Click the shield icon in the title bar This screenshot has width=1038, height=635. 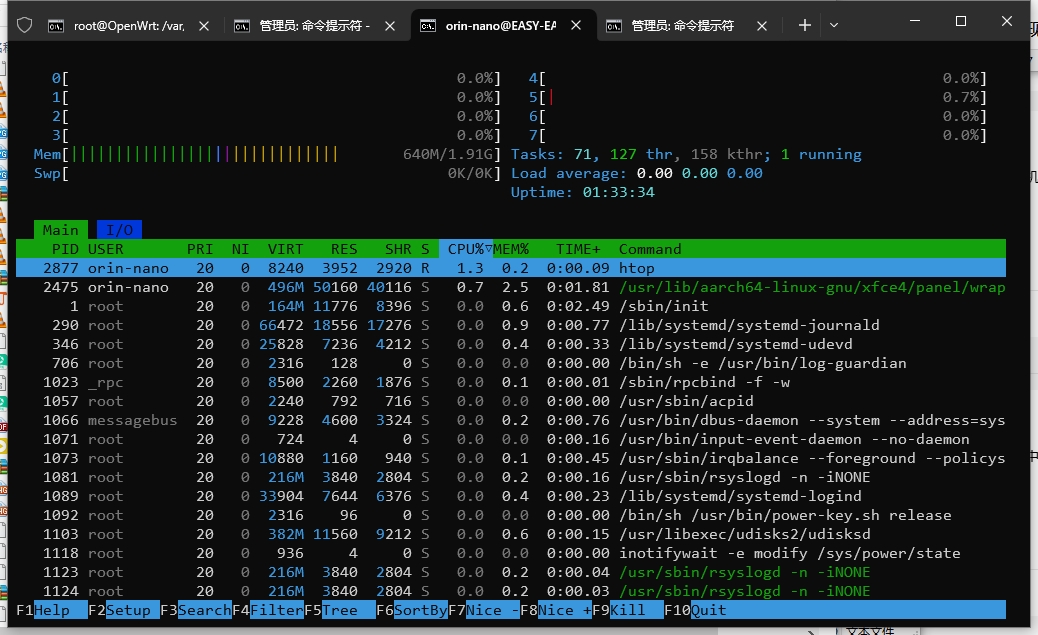[x=25, y=25]
